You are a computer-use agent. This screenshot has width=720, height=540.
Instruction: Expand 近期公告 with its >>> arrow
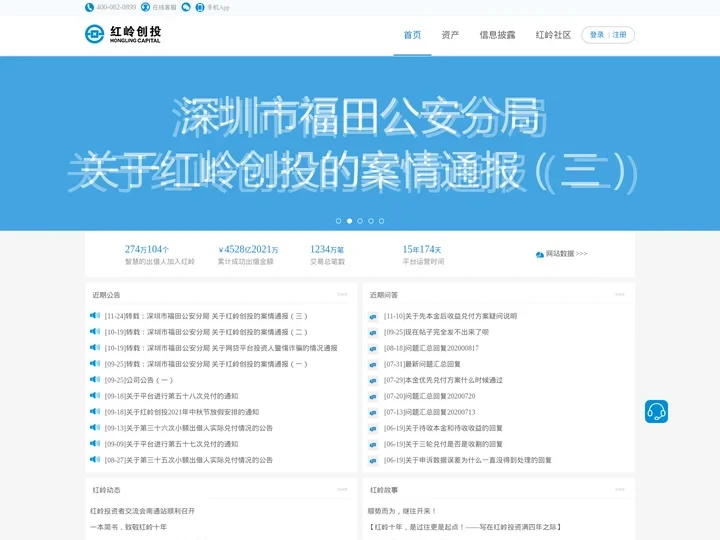point(342,294)
